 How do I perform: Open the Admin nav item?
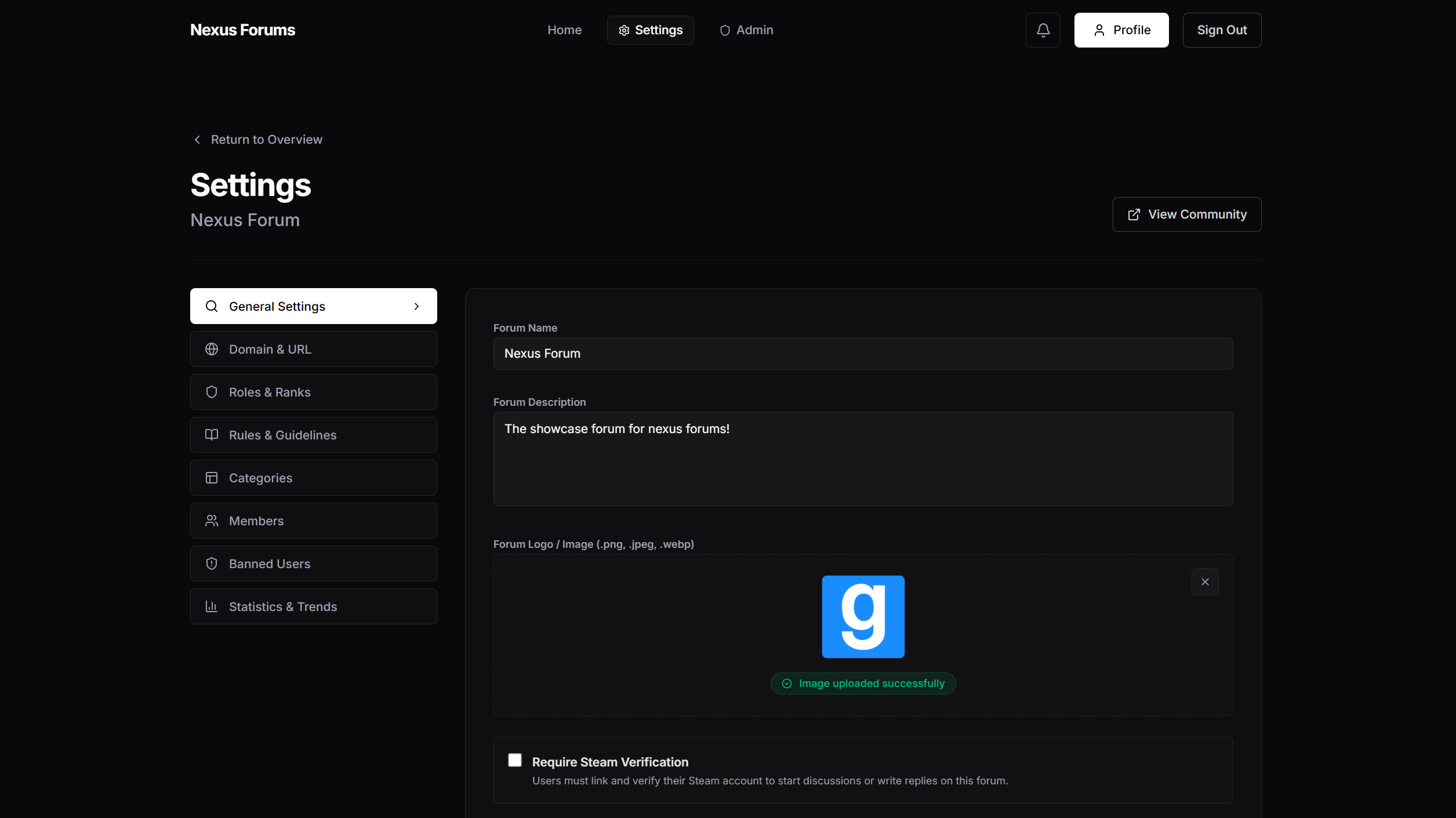(x=746, y=30)
